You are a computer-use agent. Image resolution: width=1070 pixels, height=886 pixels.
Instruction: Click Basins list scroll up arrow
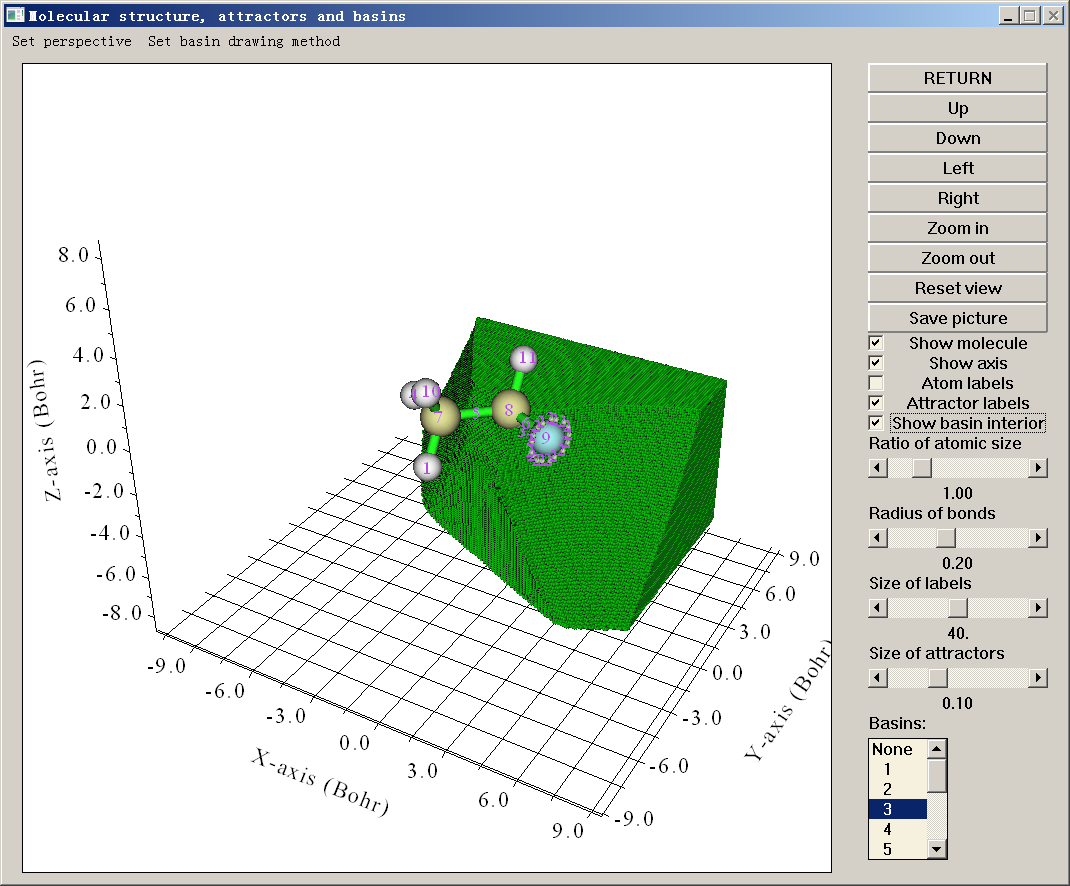[937, 749]
